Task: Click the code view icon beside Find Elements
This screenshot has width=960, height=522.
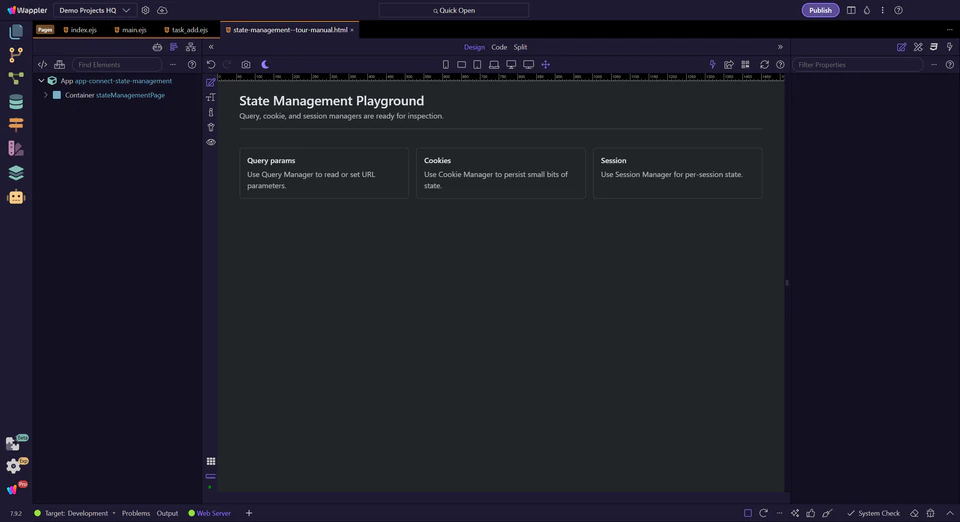Action: click(x=42, y=64)
